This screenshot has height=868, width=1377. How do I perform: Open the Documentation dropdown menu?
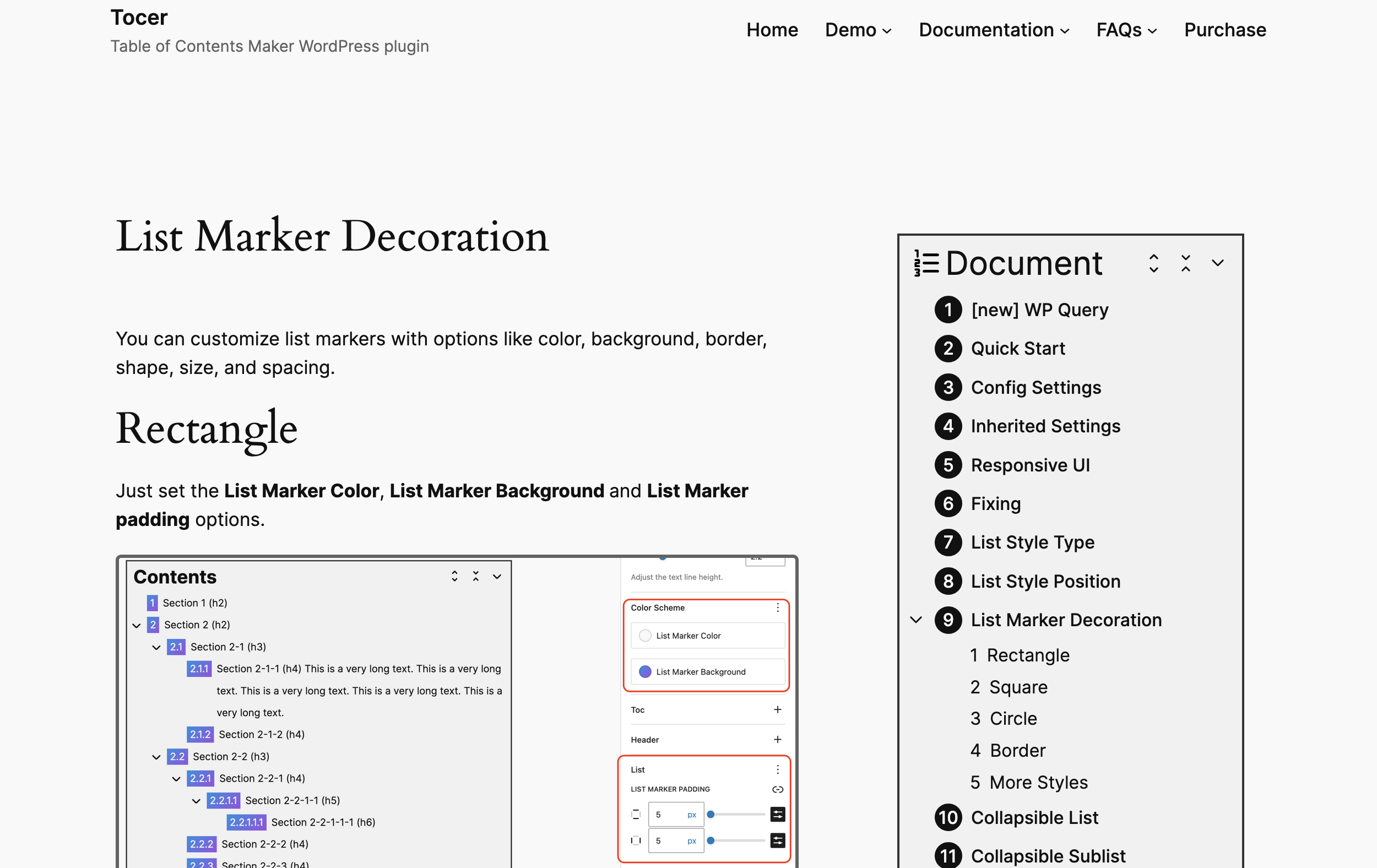[993, 30]
